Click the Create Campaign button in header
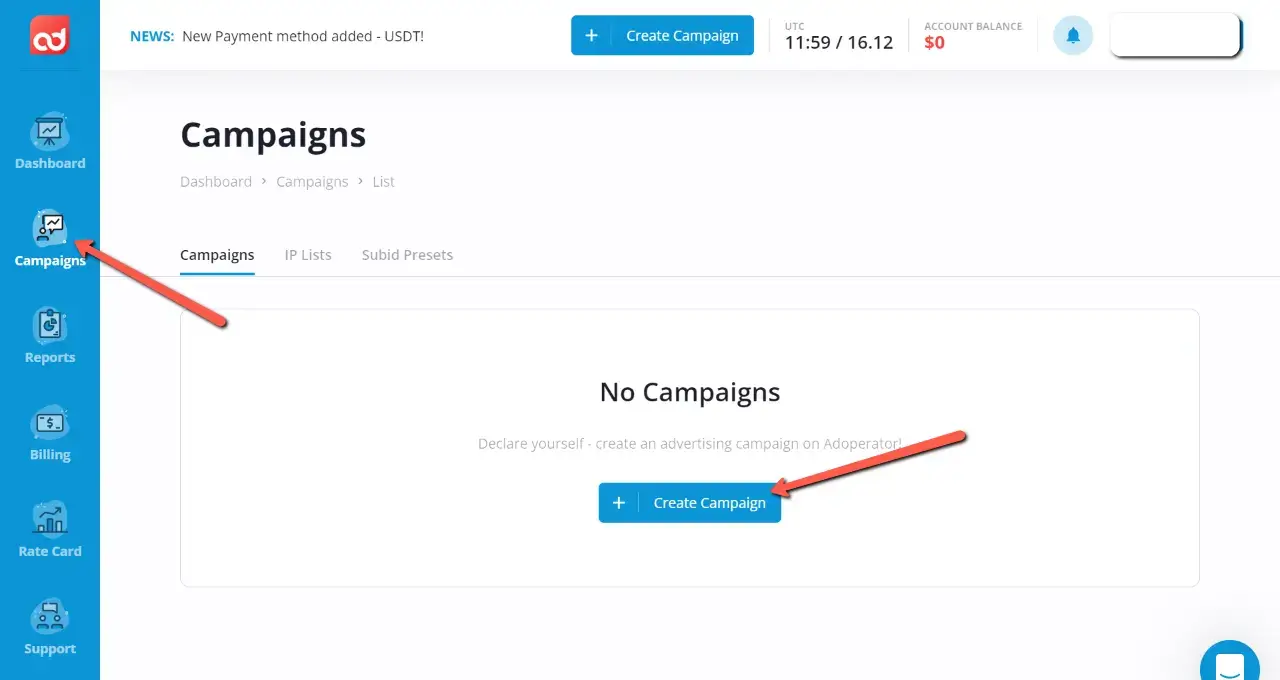 tap(682, 35)
